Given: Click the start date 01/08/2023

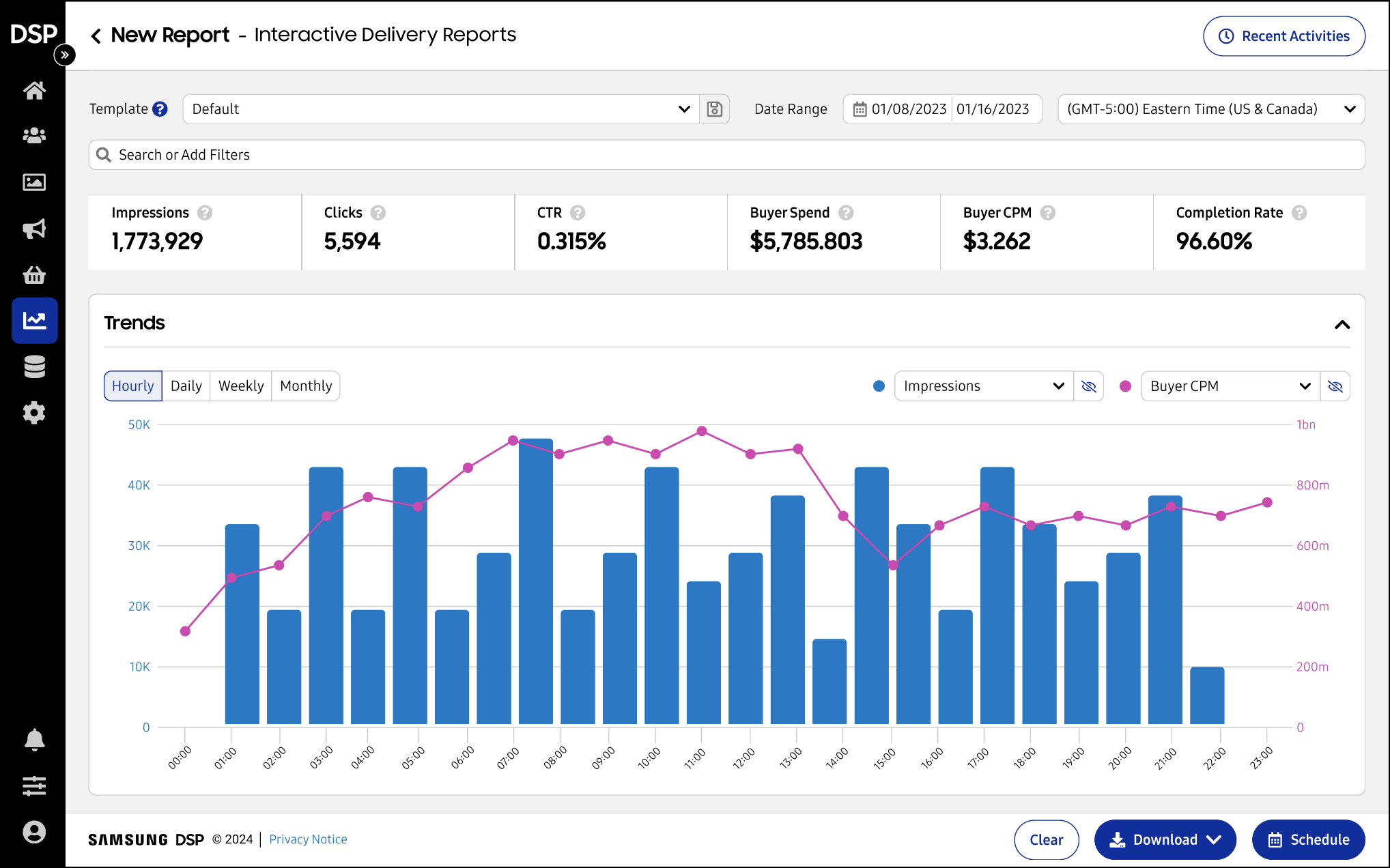Looking at the screenshot, I should pyautogui.click(x=909, y=109).
